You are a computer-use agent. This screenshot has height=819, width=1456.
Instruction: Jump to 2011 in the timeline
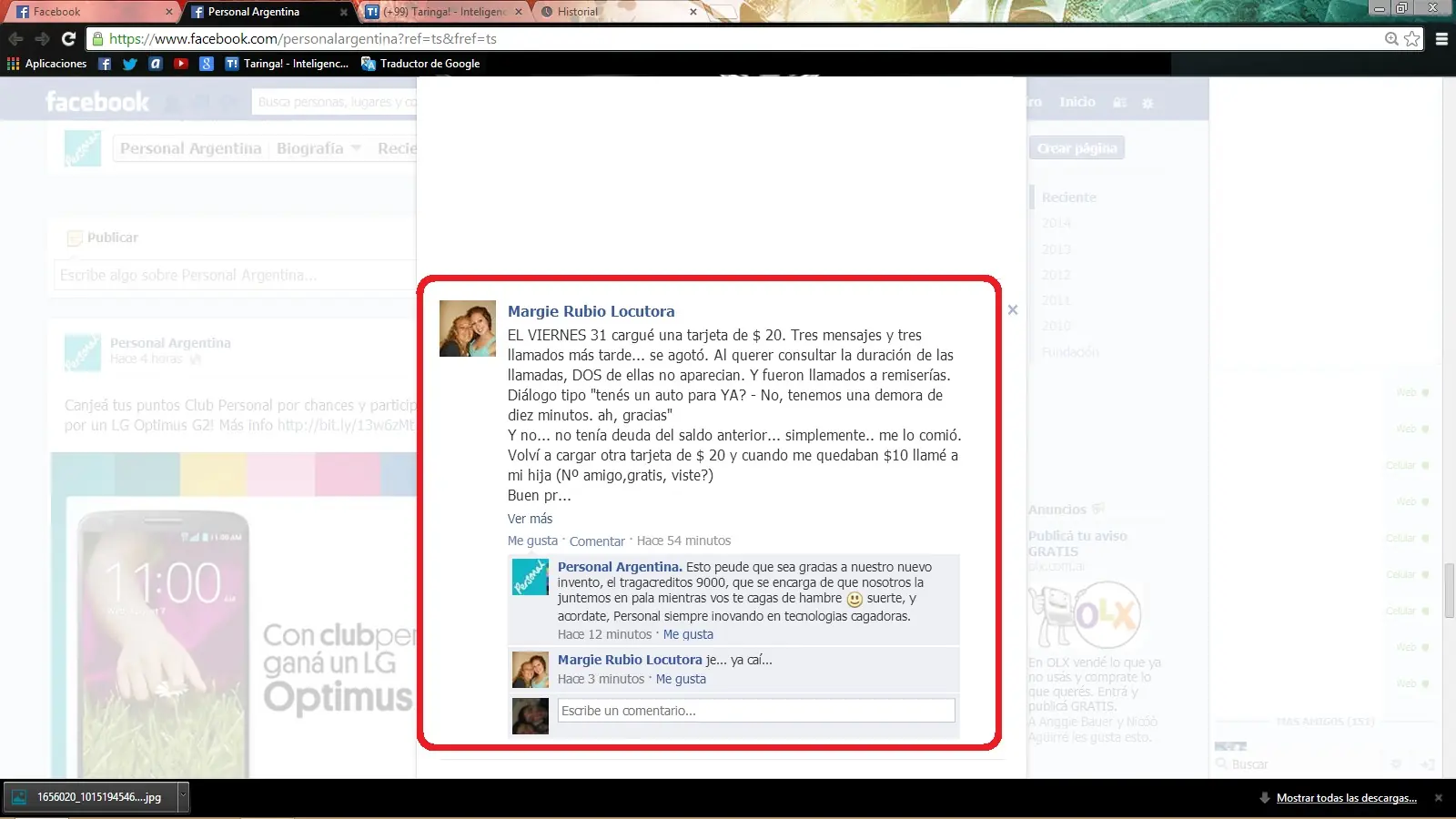coord(1057,300)
